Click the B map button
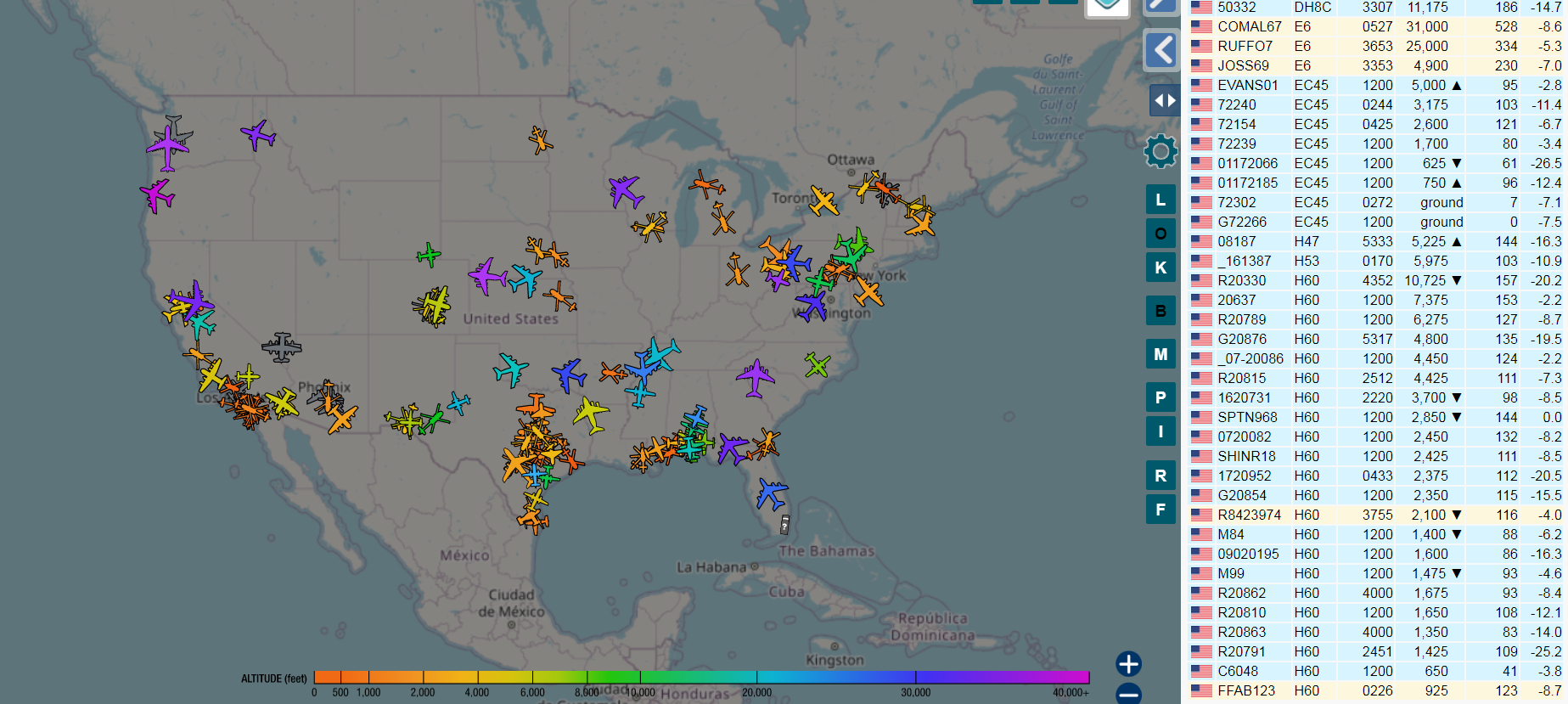Screen dimensions: 1568x704 pyautogui.click(x=1161, y=311)
